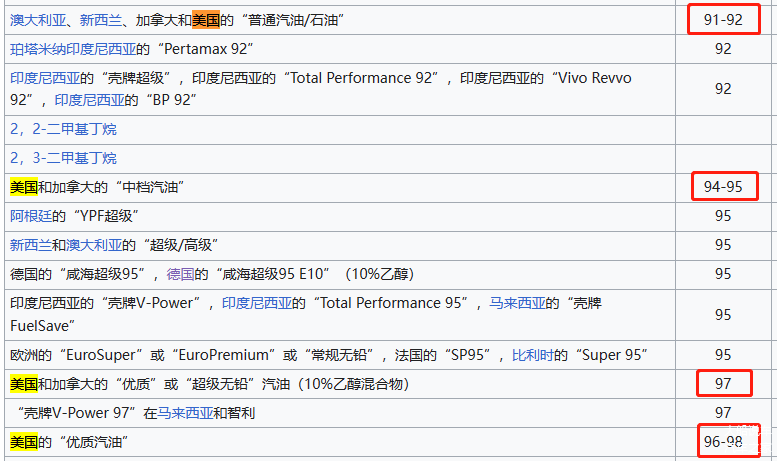Open the 澳大利亚 link in the 91-92 row
The width and height of the screenshot is (777, 461).
(x=35, y=19)
